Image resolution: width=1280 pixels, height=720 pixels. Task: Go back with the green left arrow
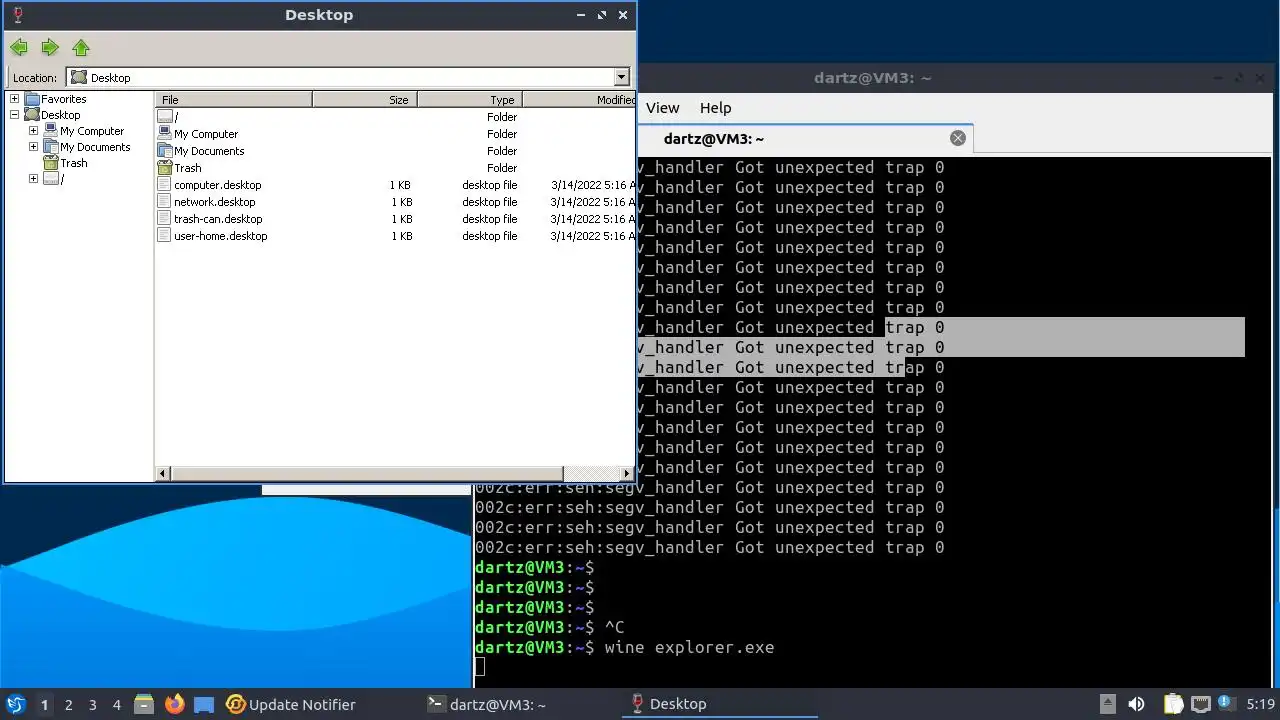(19, 47)
